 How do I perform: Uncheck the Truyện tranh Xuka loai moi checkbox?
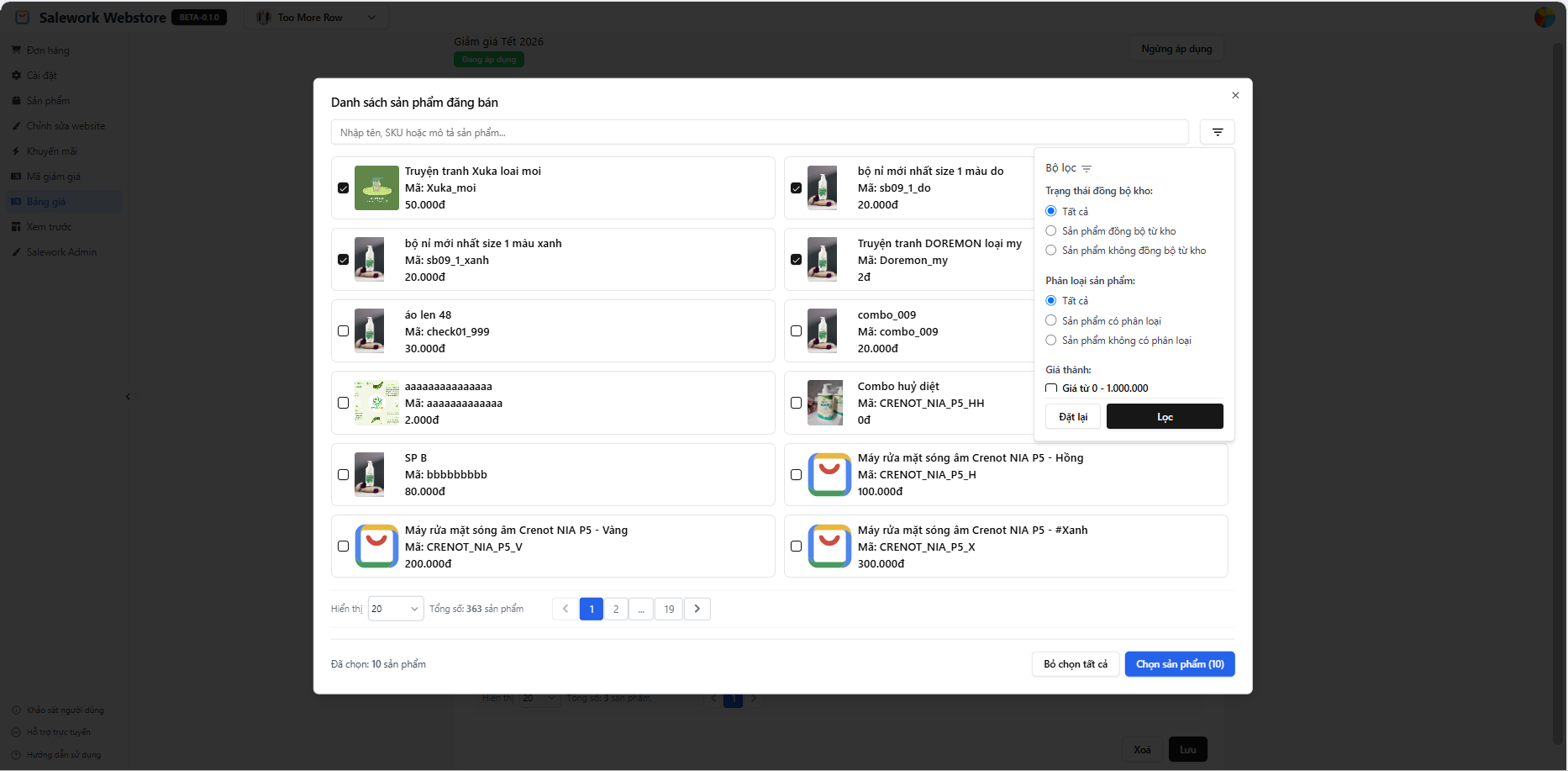tap(343, 188)
